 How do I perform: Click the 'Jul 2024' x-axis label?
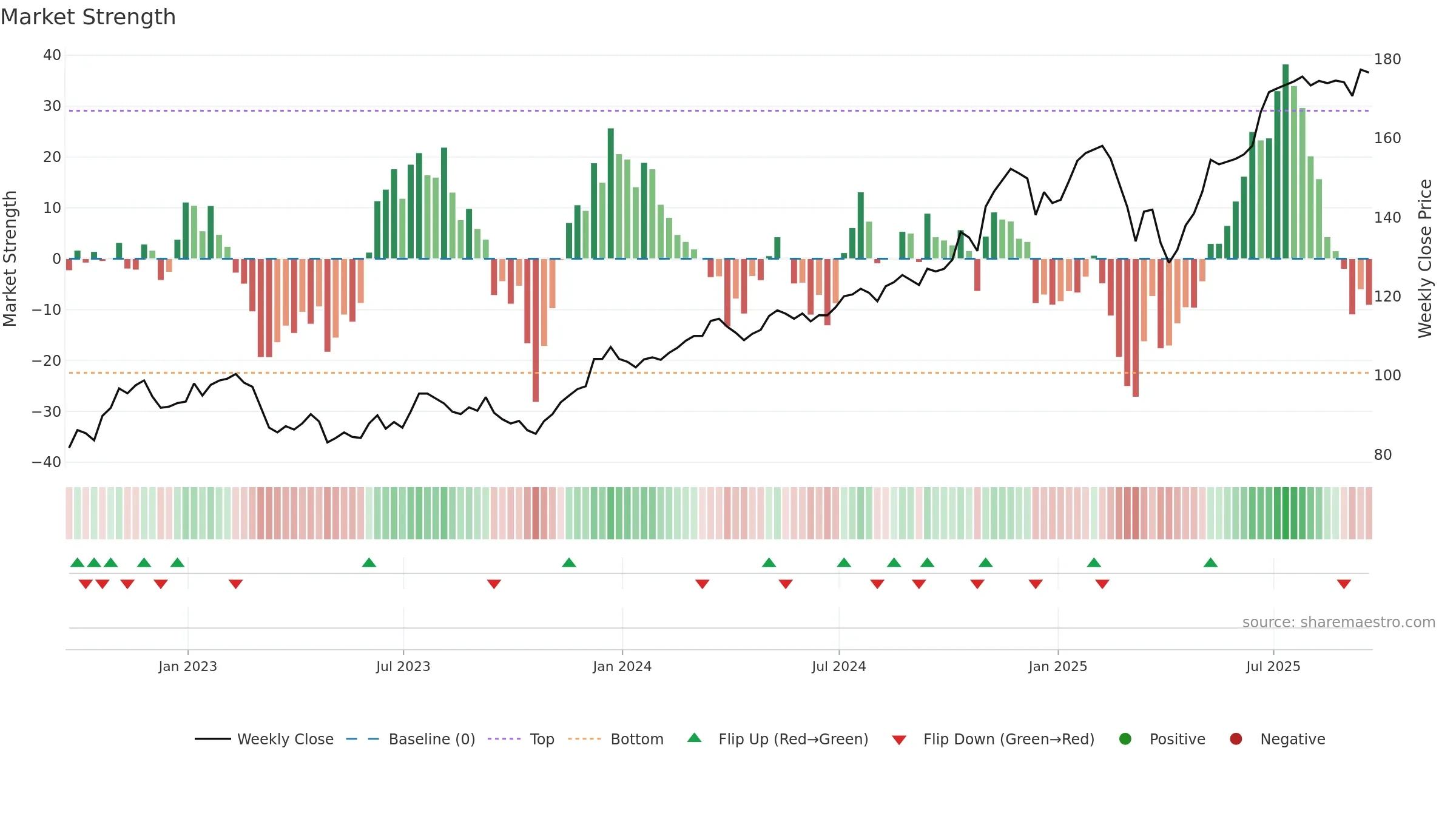[838, 666]
